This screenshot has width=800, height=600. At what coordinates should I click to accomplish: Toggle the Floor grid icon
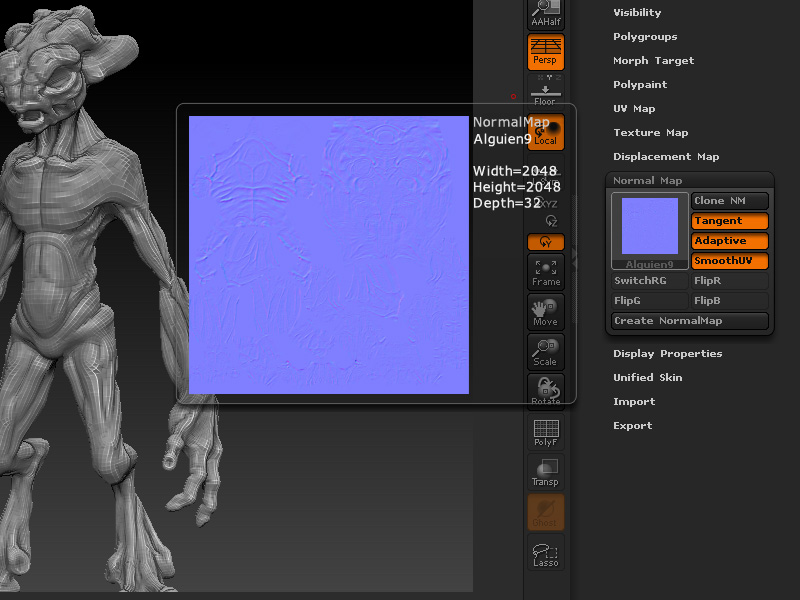545,91
